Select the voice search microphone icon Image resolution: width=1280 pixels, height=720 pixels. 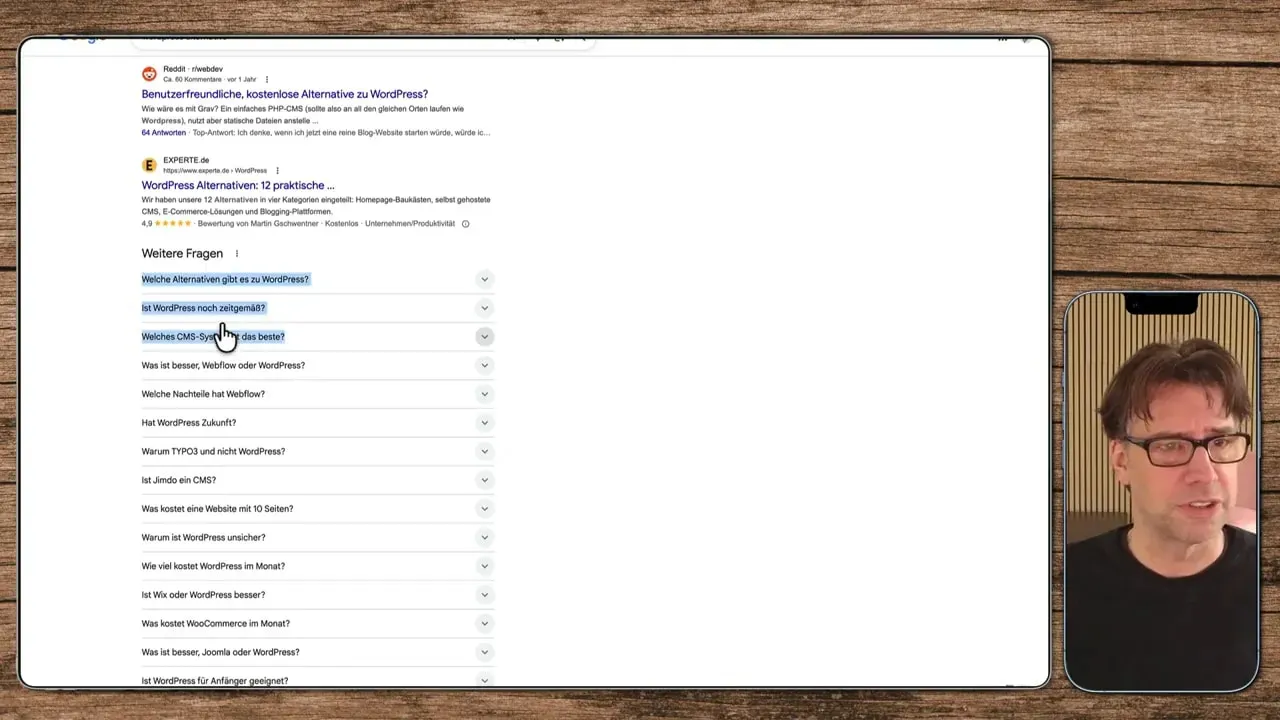536,37
